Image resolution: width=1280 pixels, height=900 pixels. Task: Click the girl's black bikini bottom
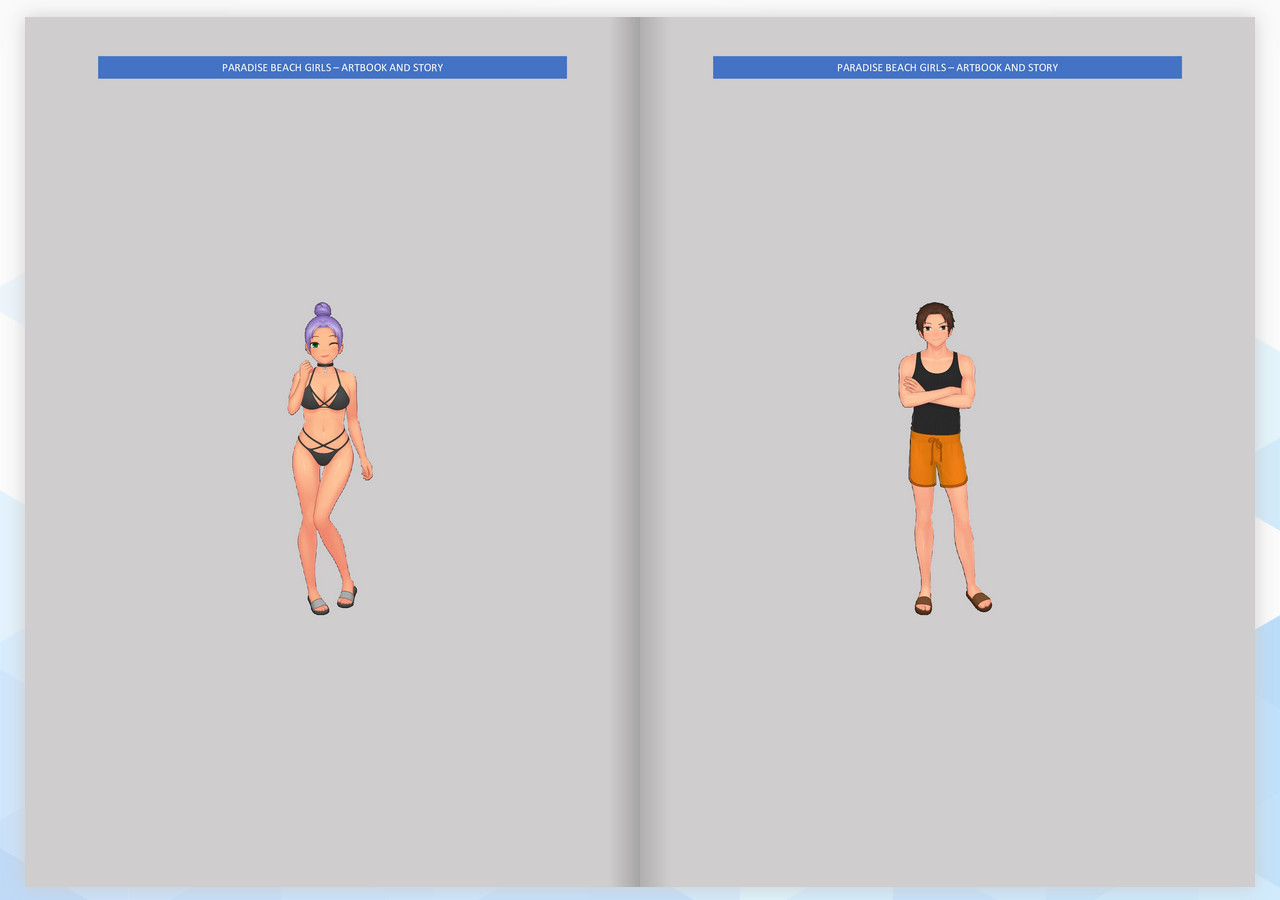pyautogui.click(x=323, y=449)
